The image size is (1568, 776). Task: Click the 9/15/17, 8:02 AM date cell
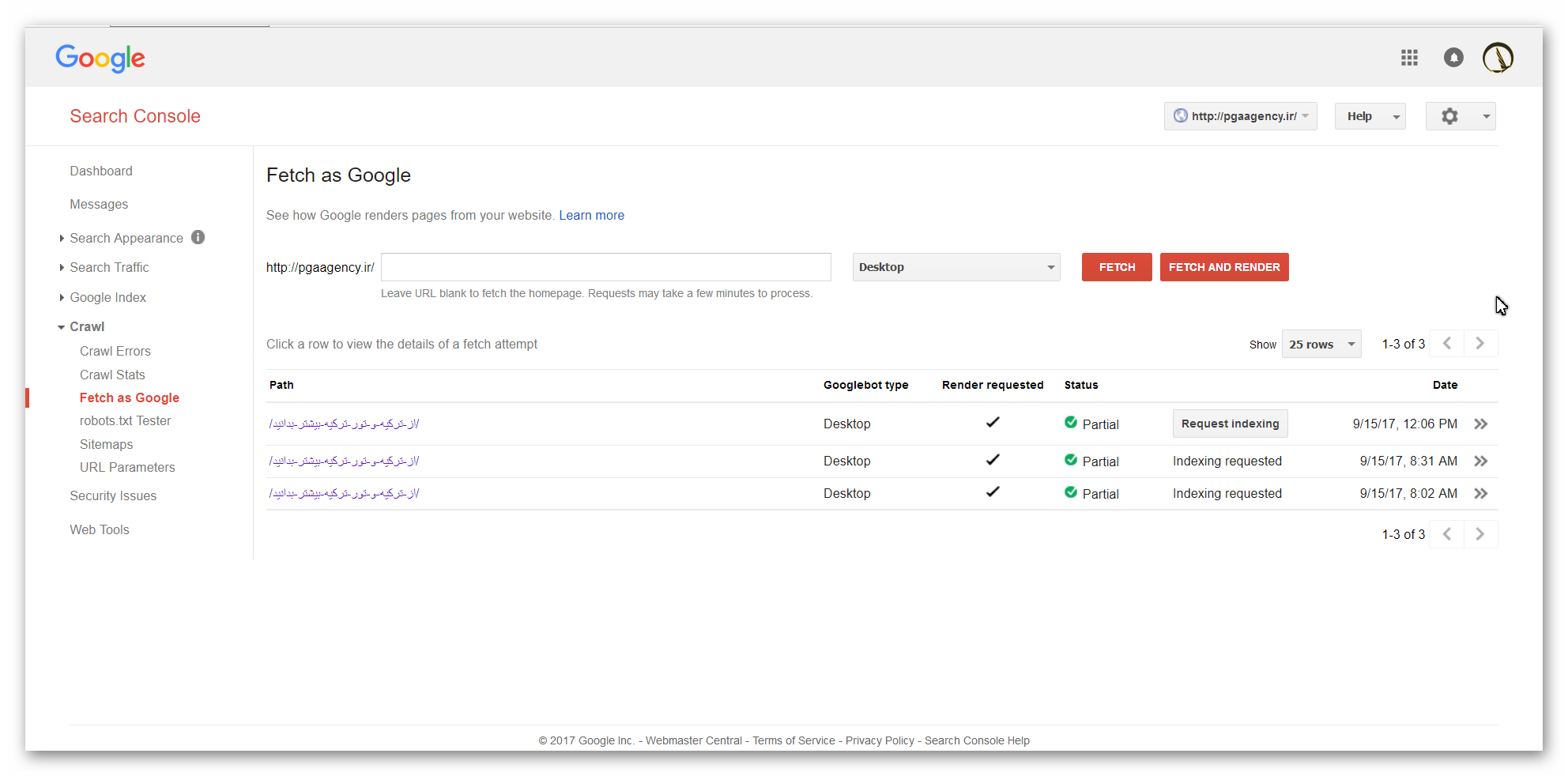(1408, 494)
